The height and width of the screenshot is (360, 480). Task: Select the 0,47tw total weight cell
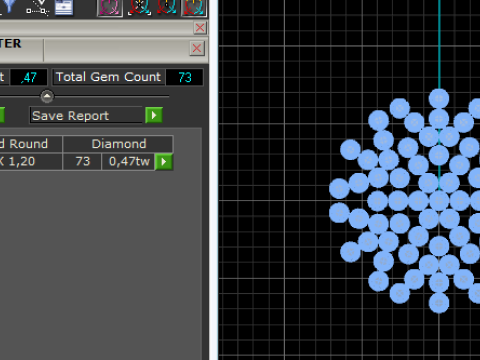coord(128,162)
